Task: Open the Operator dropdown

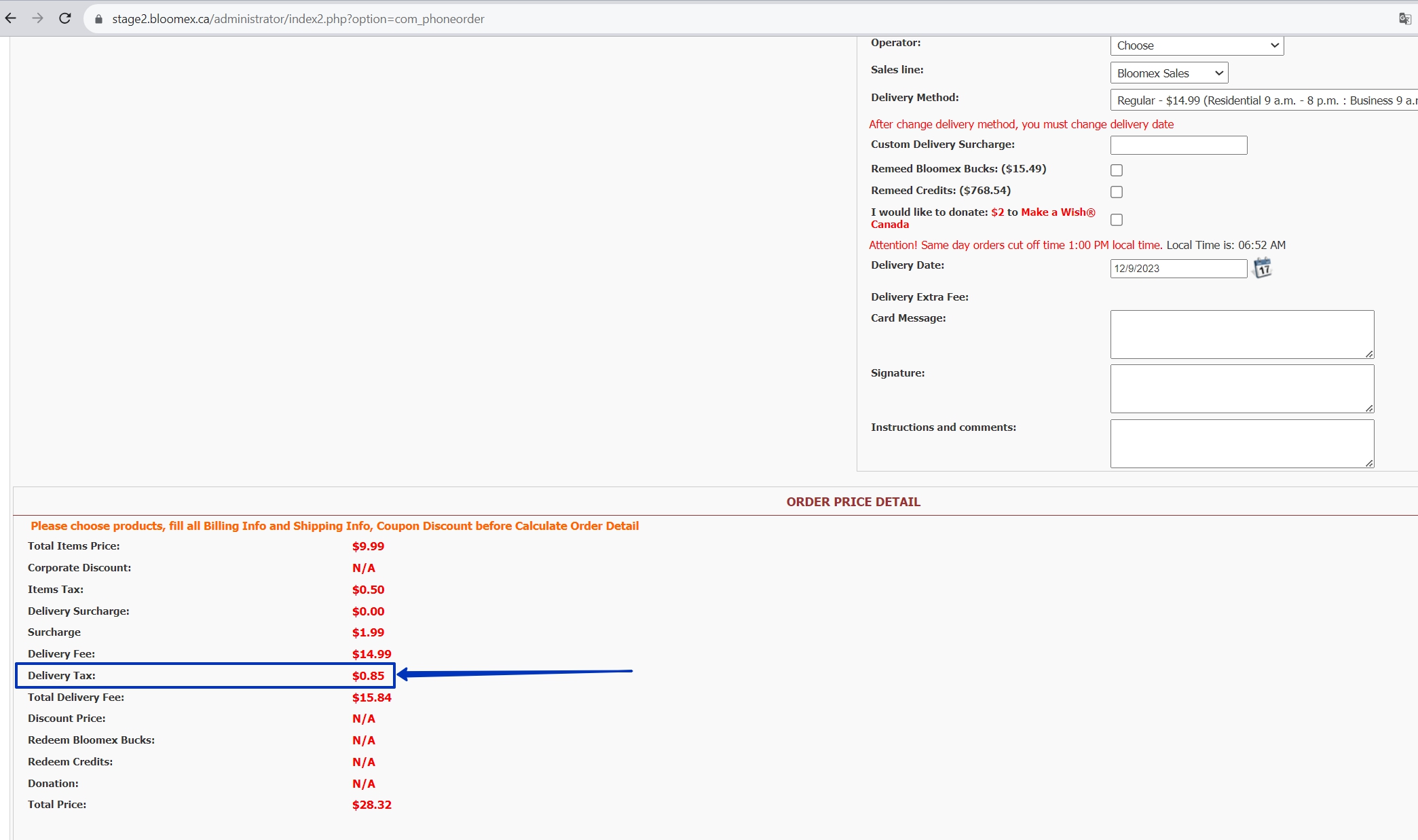Action: pyautogui.click(x=1197, y=45)
